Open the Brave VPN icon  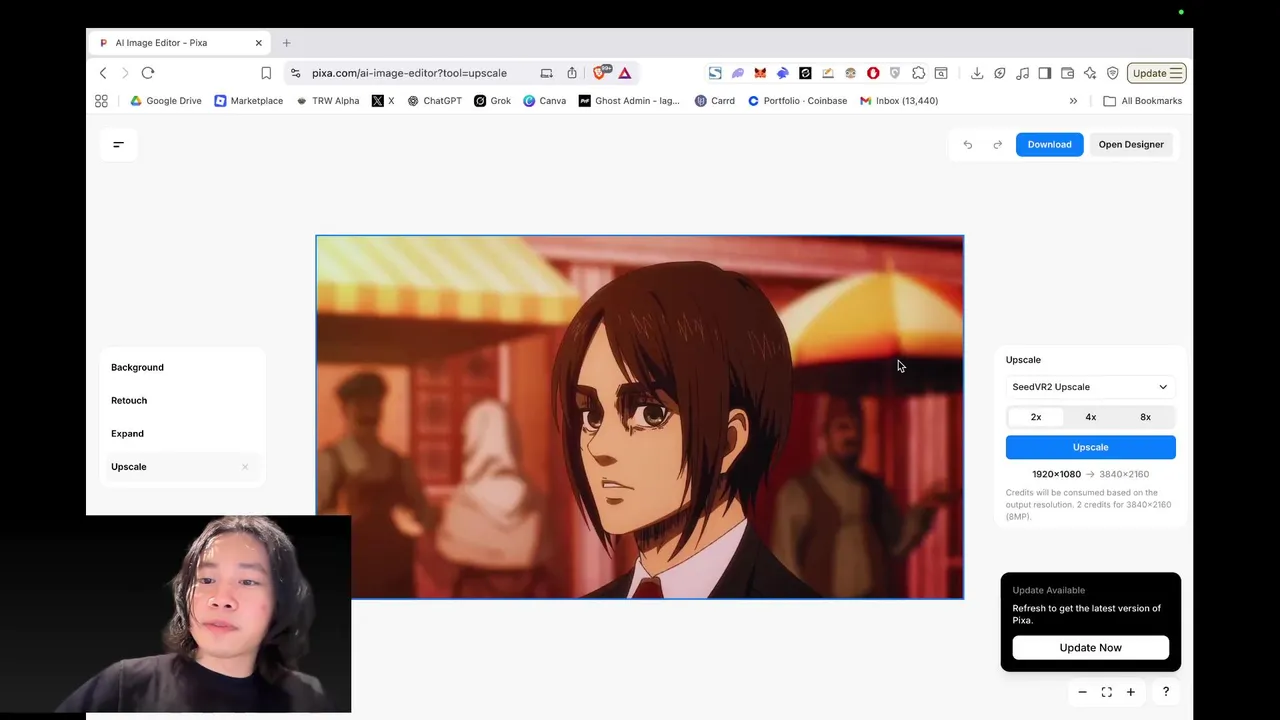(1112, 73)
